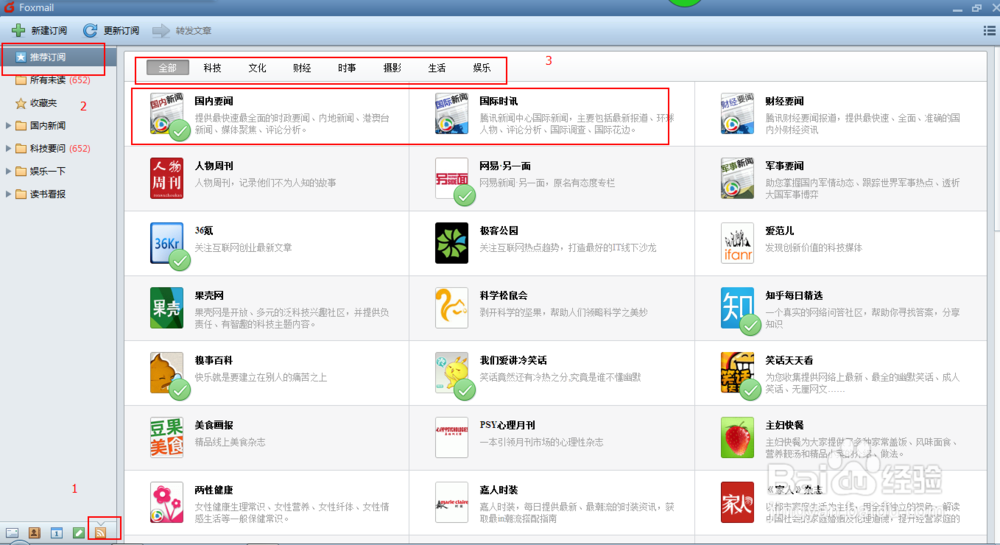This screenshot has width=1000, height=545.
Task: Switch to the 娱乐 category tab
Action: 482,68
